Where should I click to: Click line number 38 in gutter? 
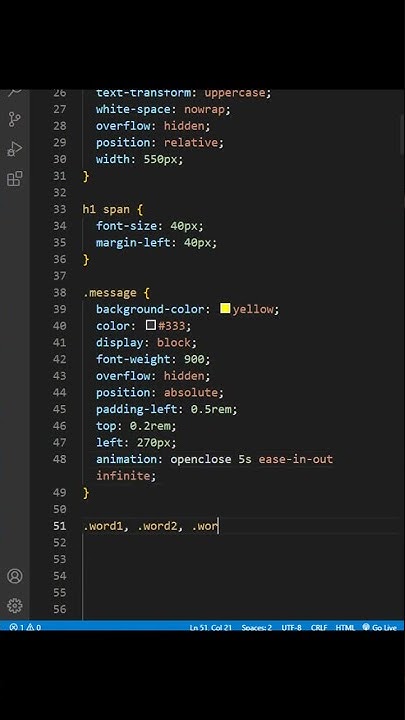point(60,292)
